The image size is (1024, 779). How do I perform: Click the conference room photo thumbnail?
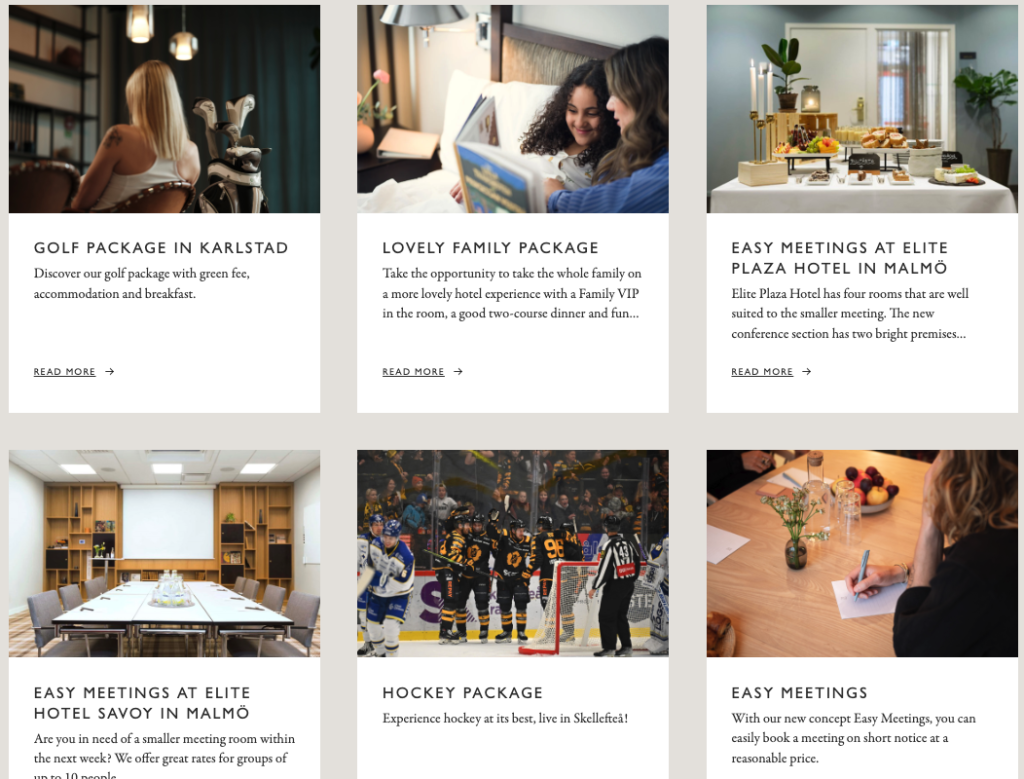point(165,553)
